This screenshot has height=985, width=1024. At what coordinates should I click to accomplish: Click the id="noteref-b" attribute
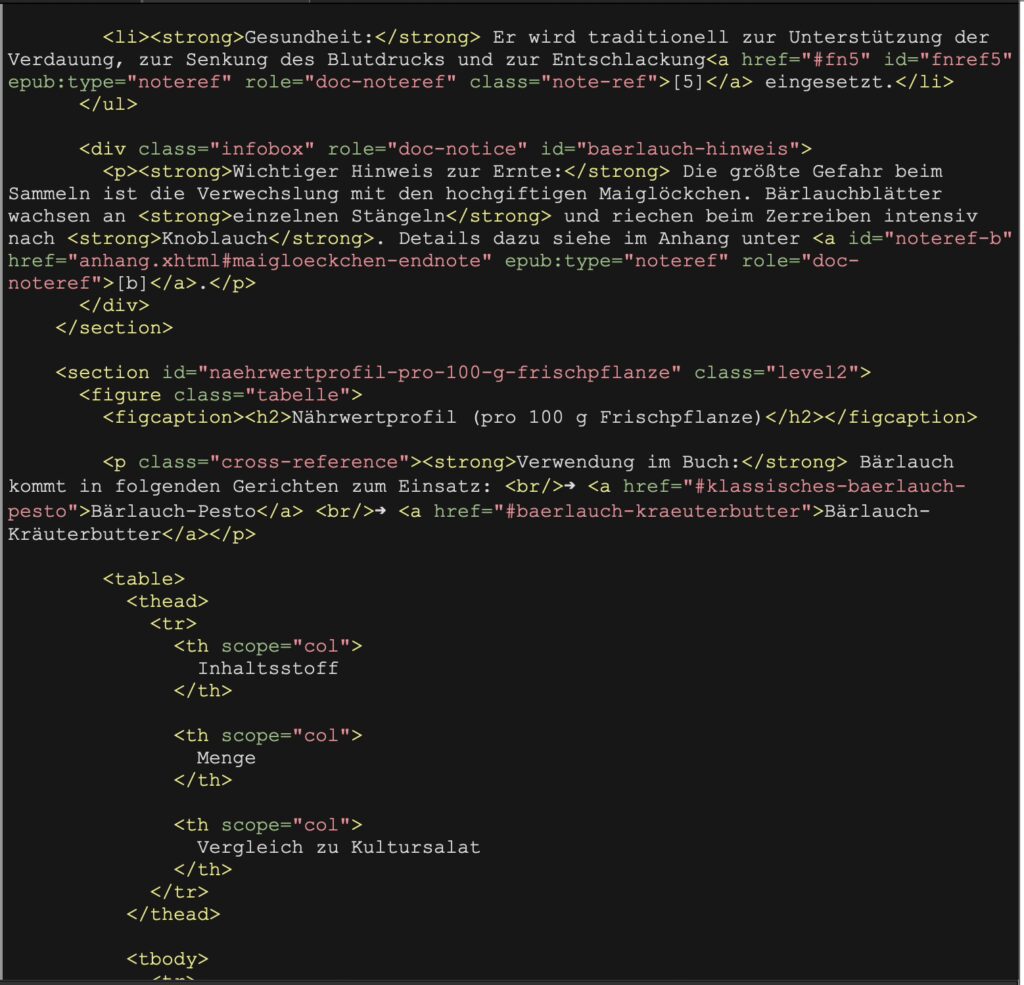coord(930,238)
